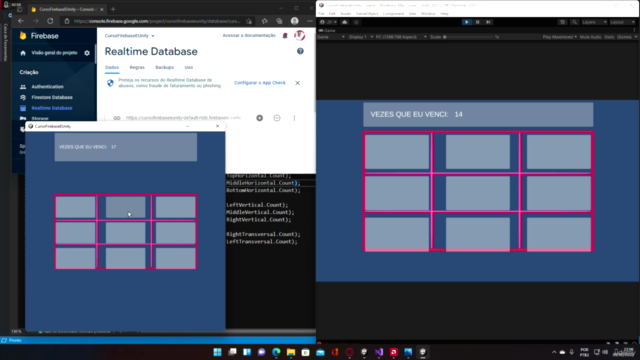The image size is (640, 360).
Task: Open browser collections icon
Action: coord(279,21)
